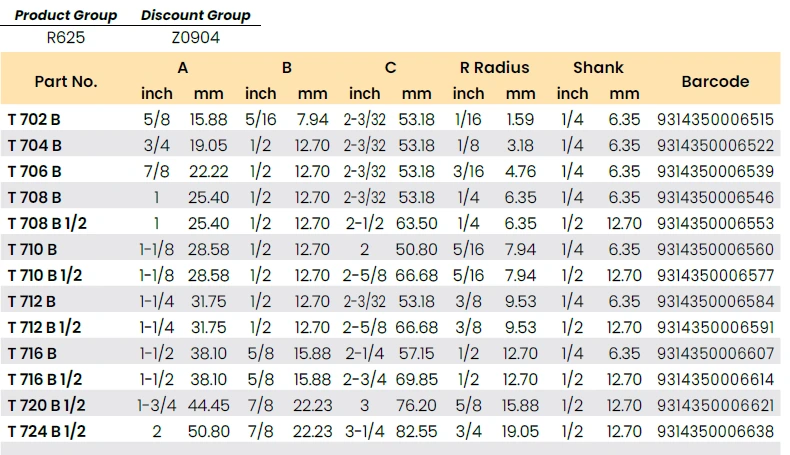Viewport: 790px width, 455px height.
Task: Select part number T 704 B
Action: click(35, 145)
